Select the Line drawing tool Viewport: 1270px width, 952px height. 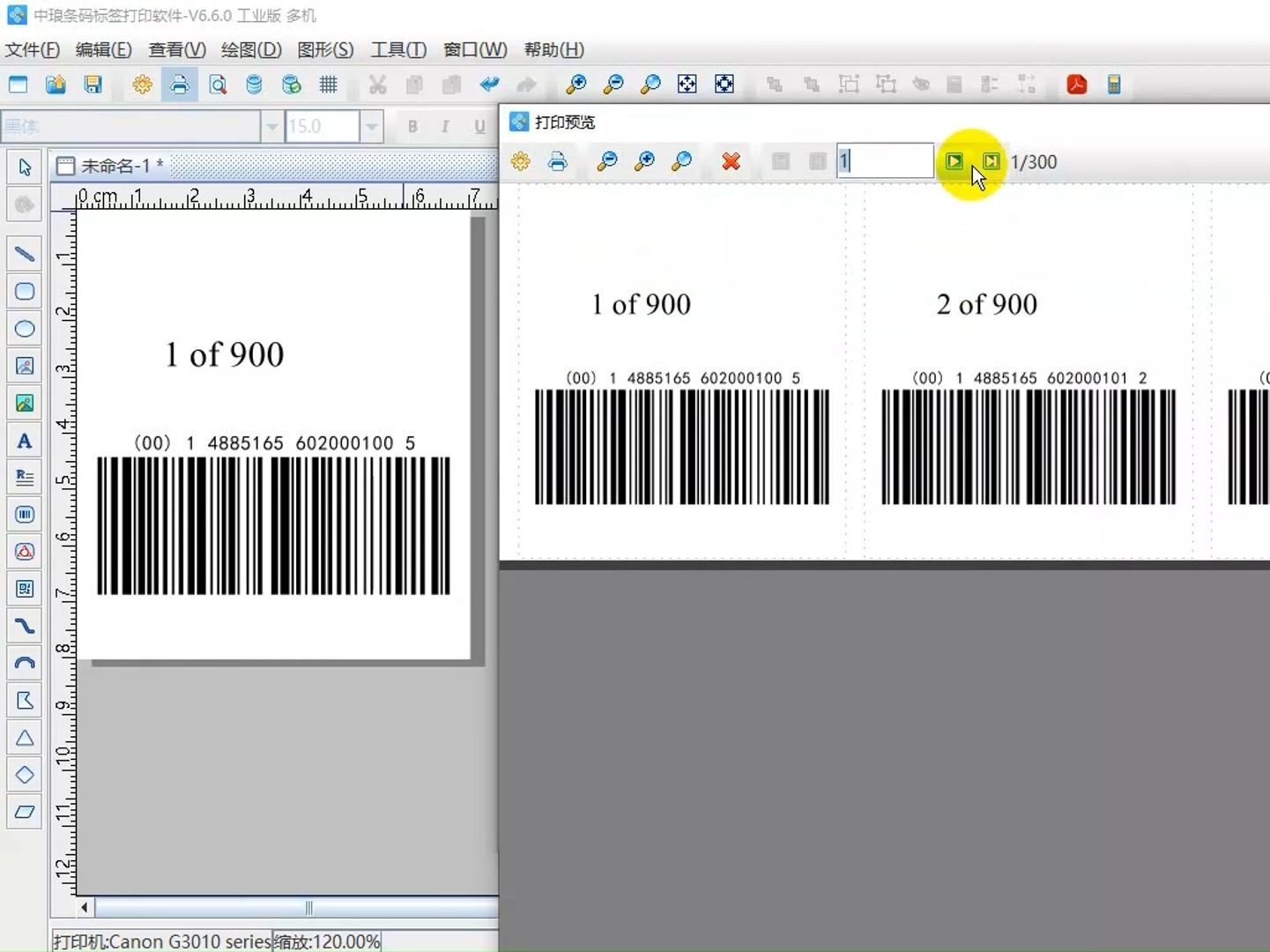click(x=25, y=255)
